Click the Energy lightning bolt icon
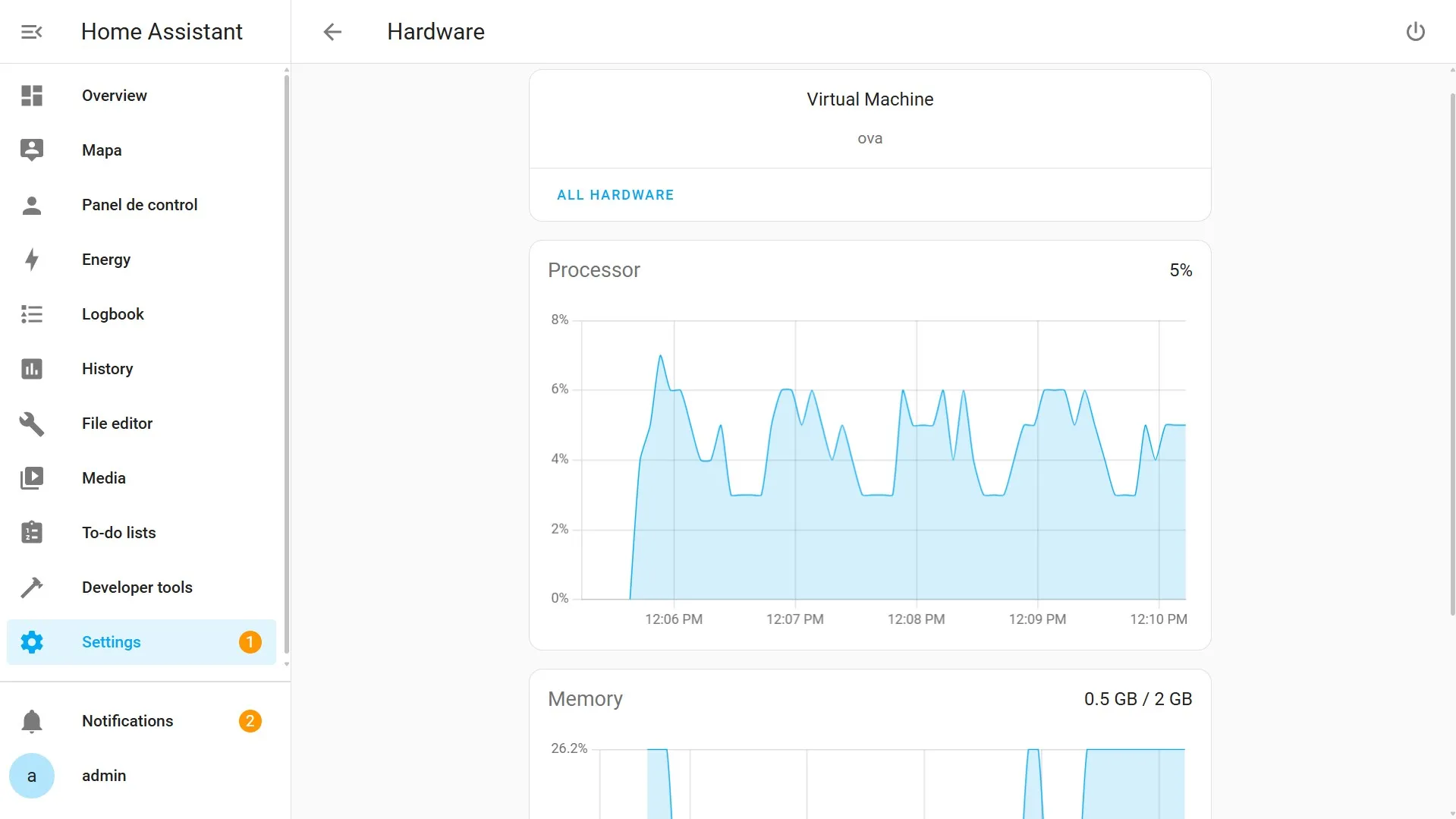1456x819 pixels. click(x=32, y=260)
